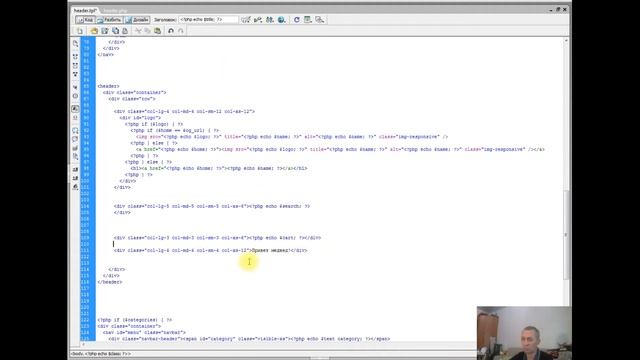
Task: Click Format Source Code icon
Action: (x=75, y=187)
